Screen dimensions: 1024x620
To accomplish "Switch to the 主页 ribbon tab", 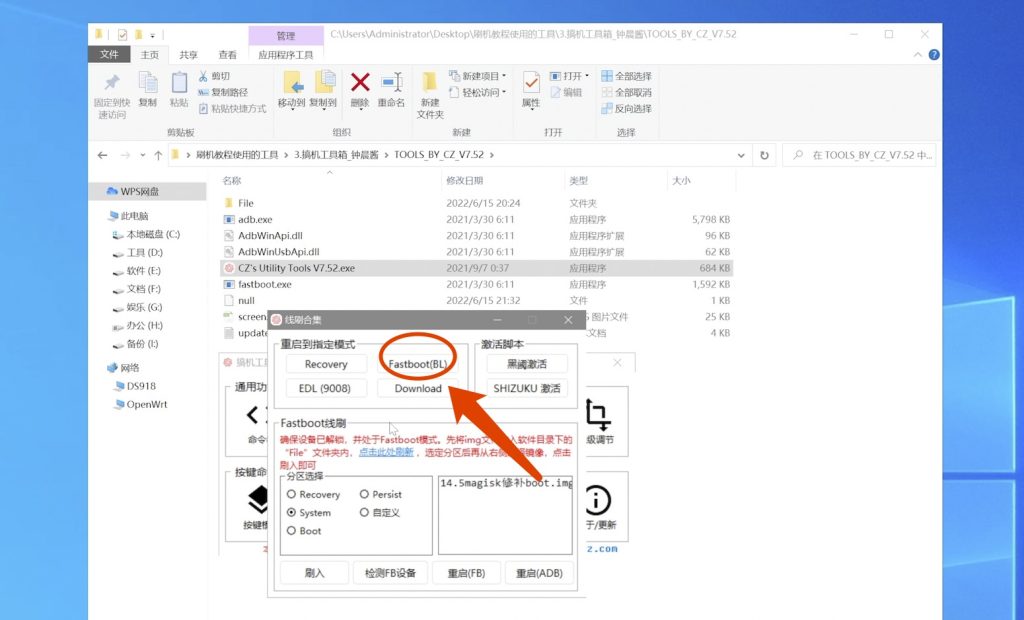I will pos(150,55).
